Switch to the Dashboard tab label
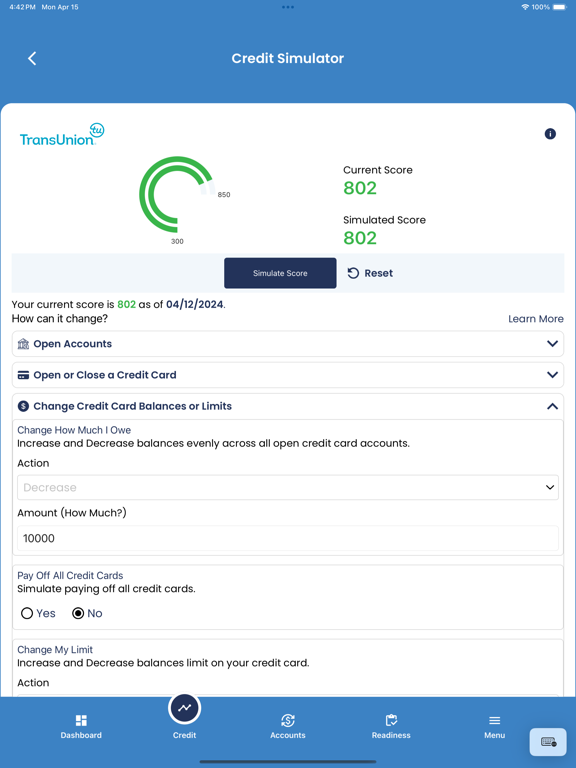Image resolution: width=576 pixels, height=768 pixels. click(x=81, y=735)
